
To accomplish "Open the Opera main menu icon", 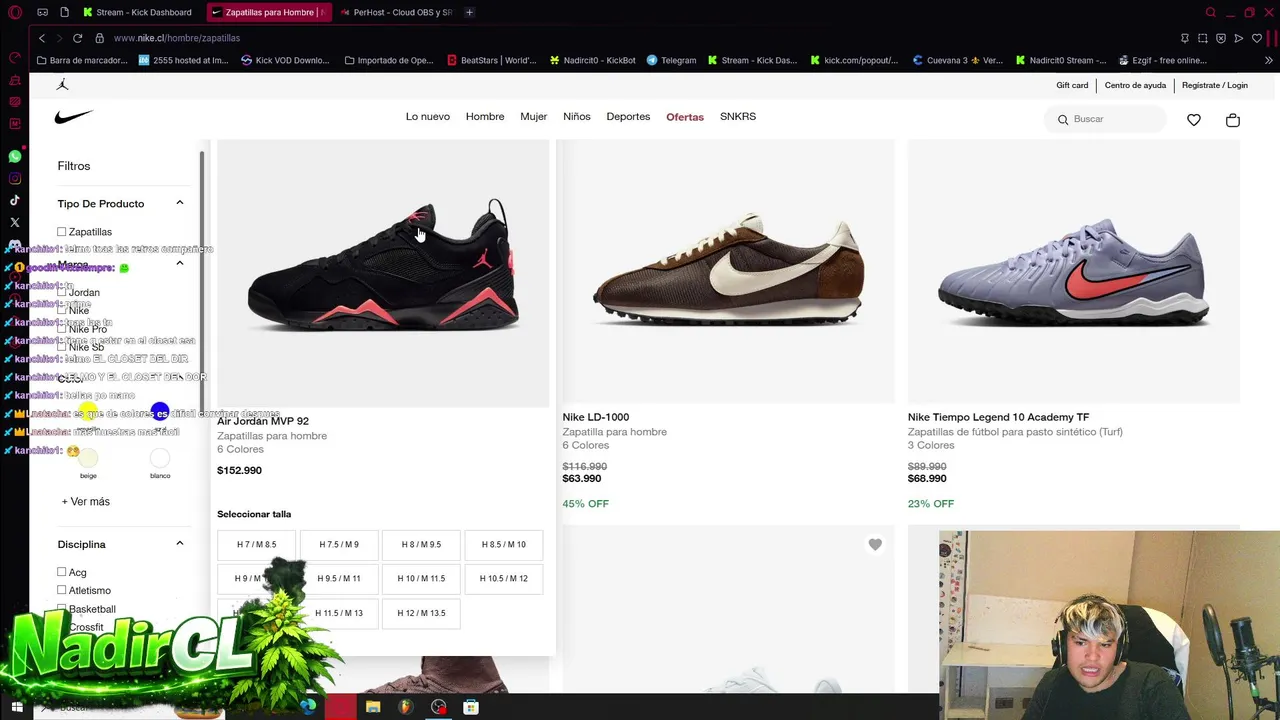I will click(x=14, y=12).
